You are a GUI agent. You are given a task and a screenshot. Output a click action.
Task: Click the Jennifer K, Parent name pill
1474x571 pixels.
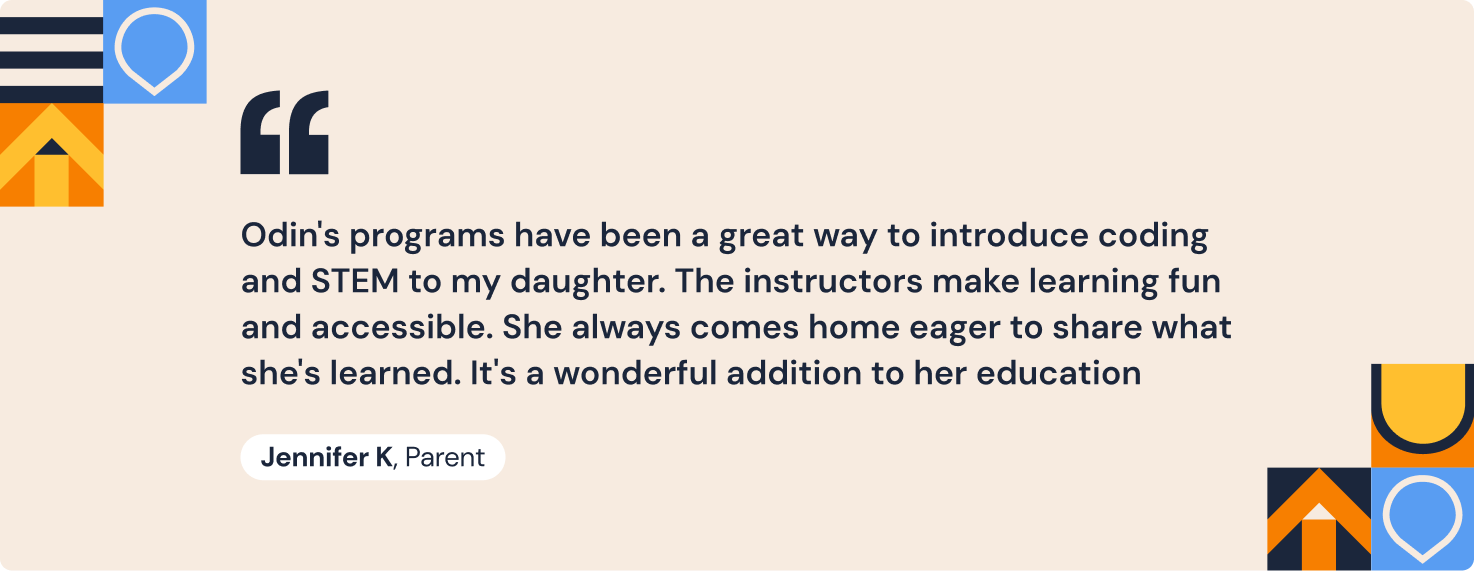tap(373, 457)
